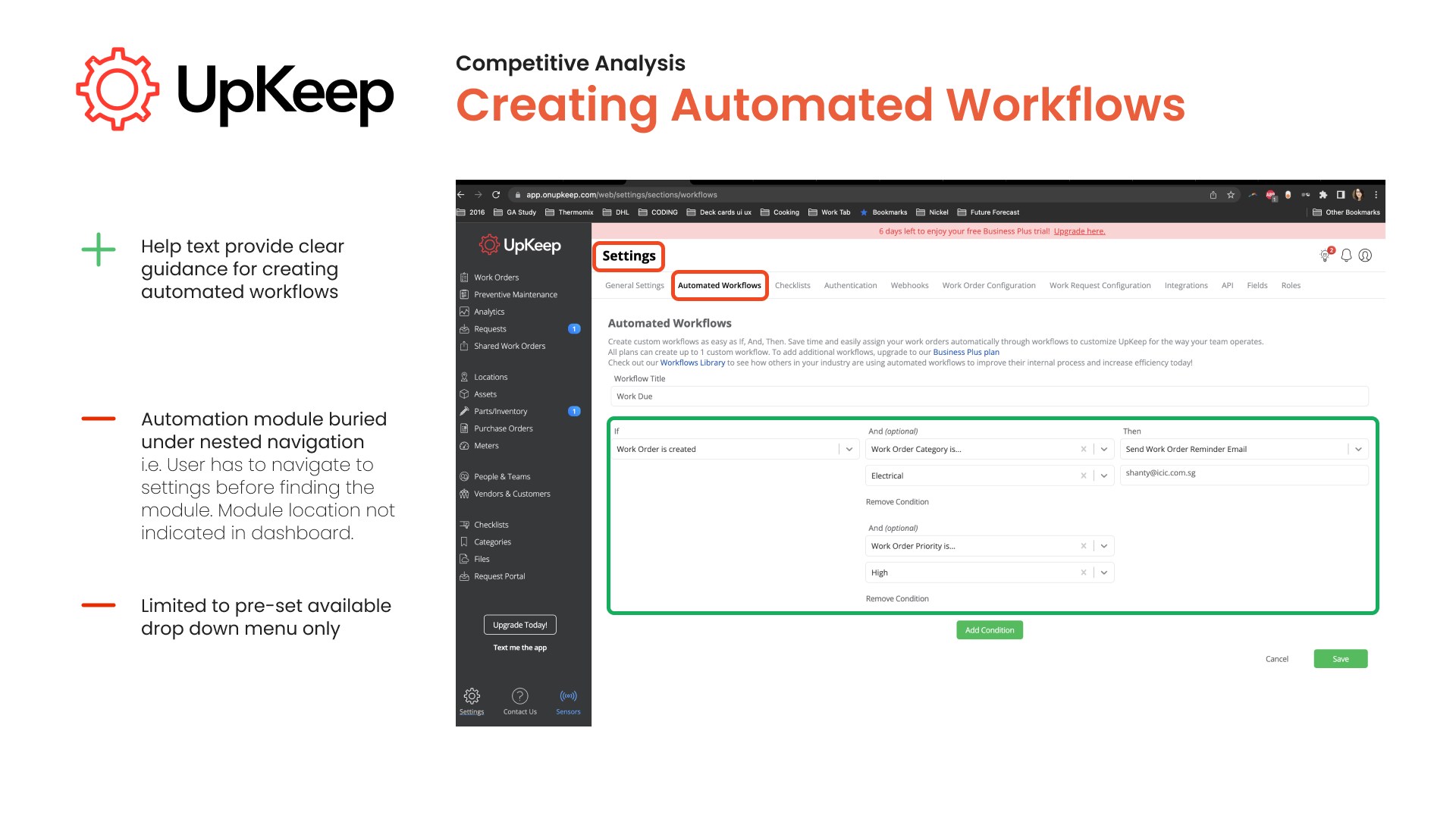1456x819 pixels.
Task: Bookmark this page with the star icon
Action: [x=1231, y=195]
